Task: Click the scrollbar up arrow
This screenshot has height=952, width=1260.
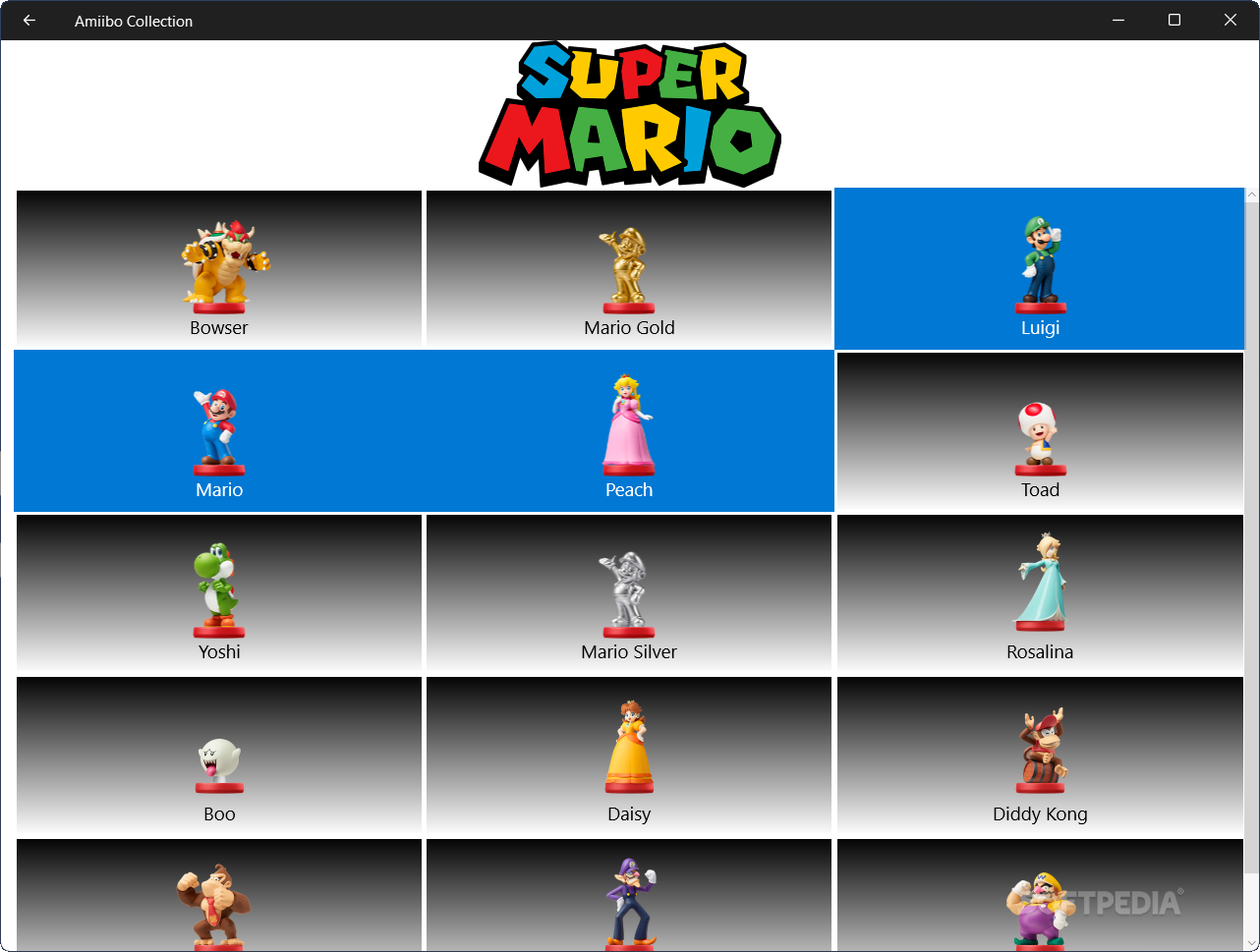Action: click(x=1252, y=195)
